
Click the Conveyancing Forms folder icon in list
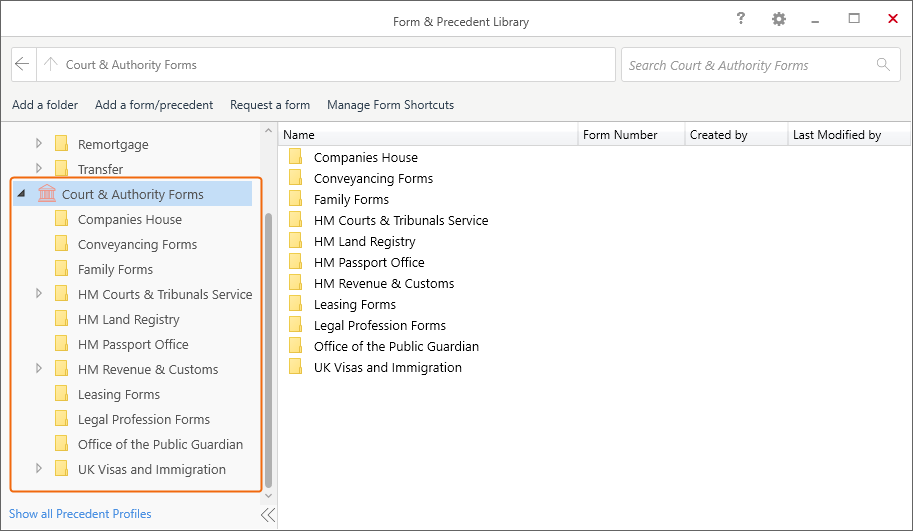pyautogui.click(x=296, y=178)
